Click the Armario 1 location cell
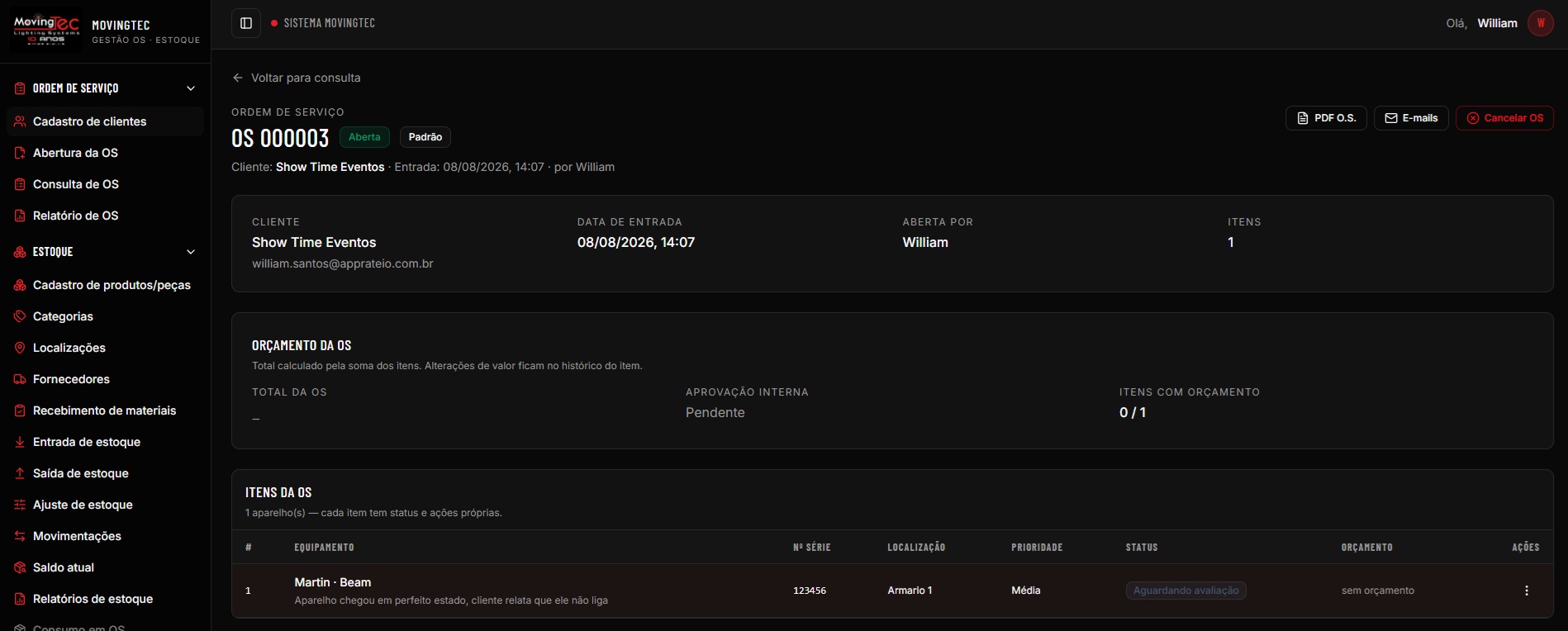 click(x=910, y=591)
